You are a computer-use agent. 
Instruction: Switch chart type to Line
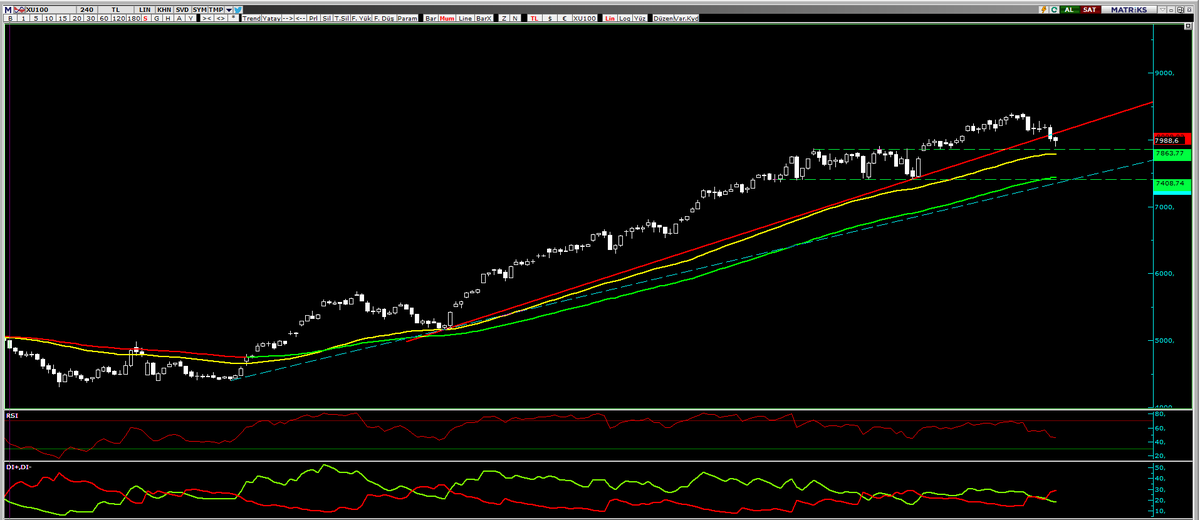(x=465, y=19)
